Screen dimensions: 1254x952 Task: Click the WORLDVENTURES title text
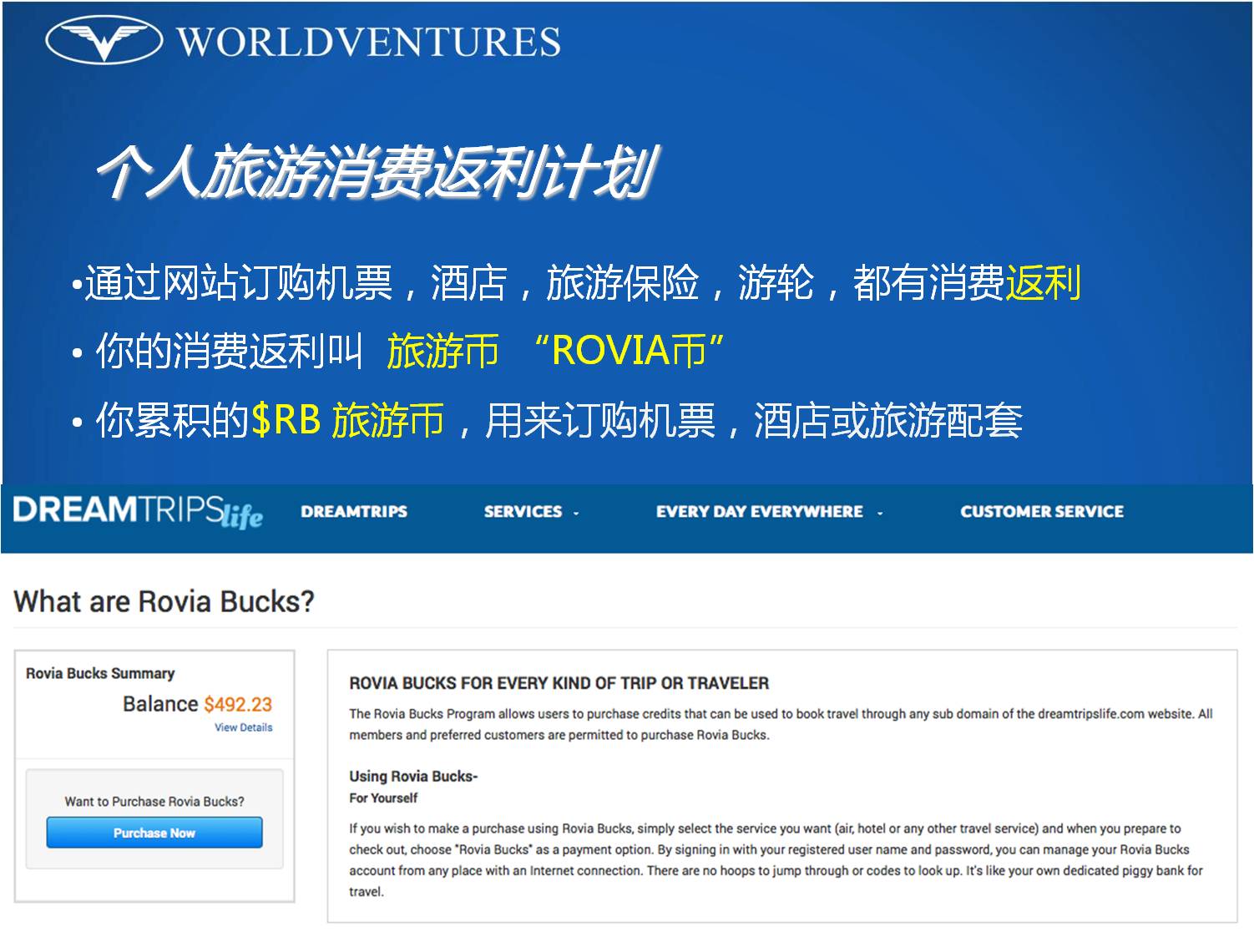[x=369, y=42]
